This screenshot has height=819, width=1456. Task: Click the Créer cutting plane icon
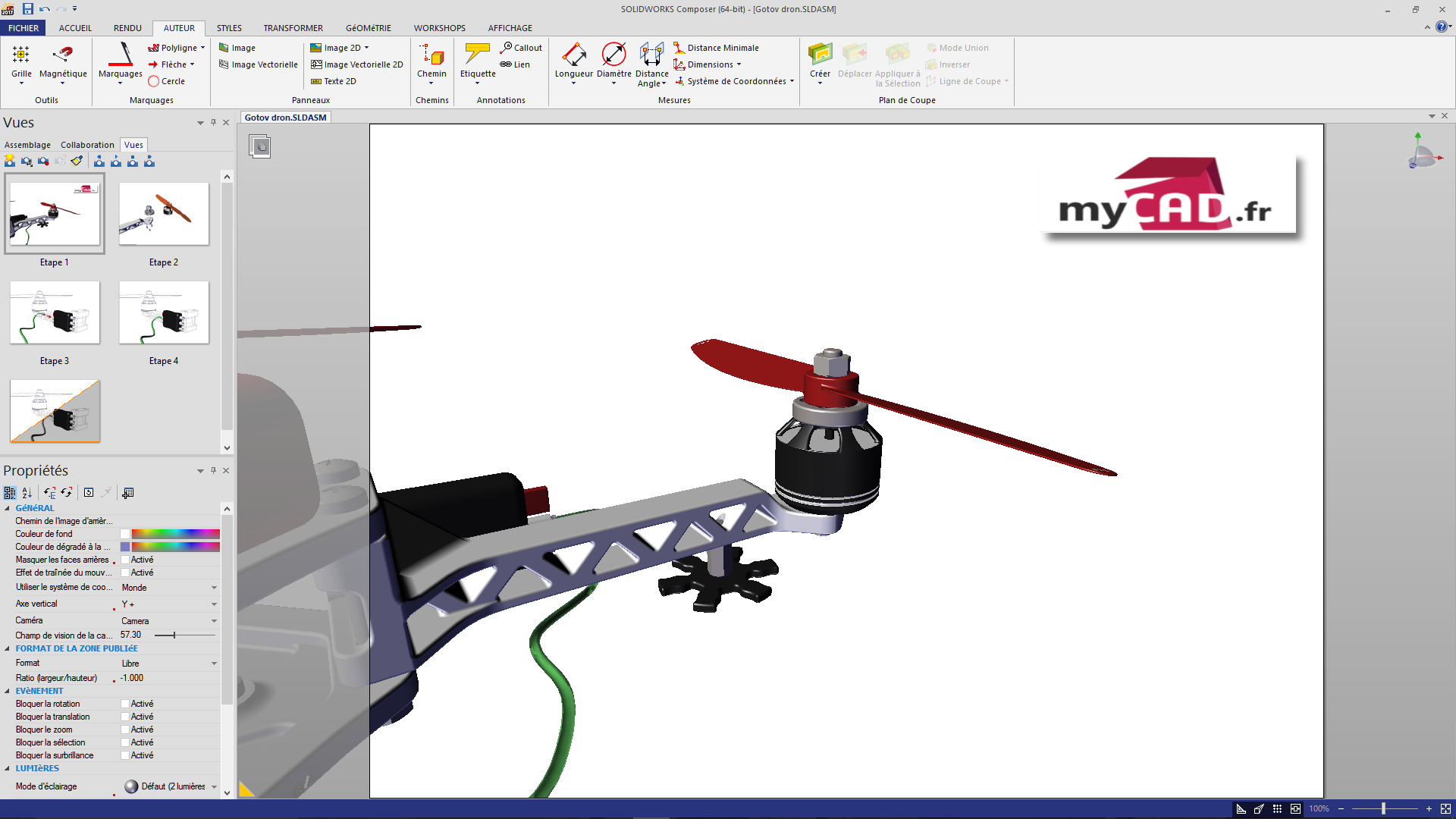(x=821, y=54)
